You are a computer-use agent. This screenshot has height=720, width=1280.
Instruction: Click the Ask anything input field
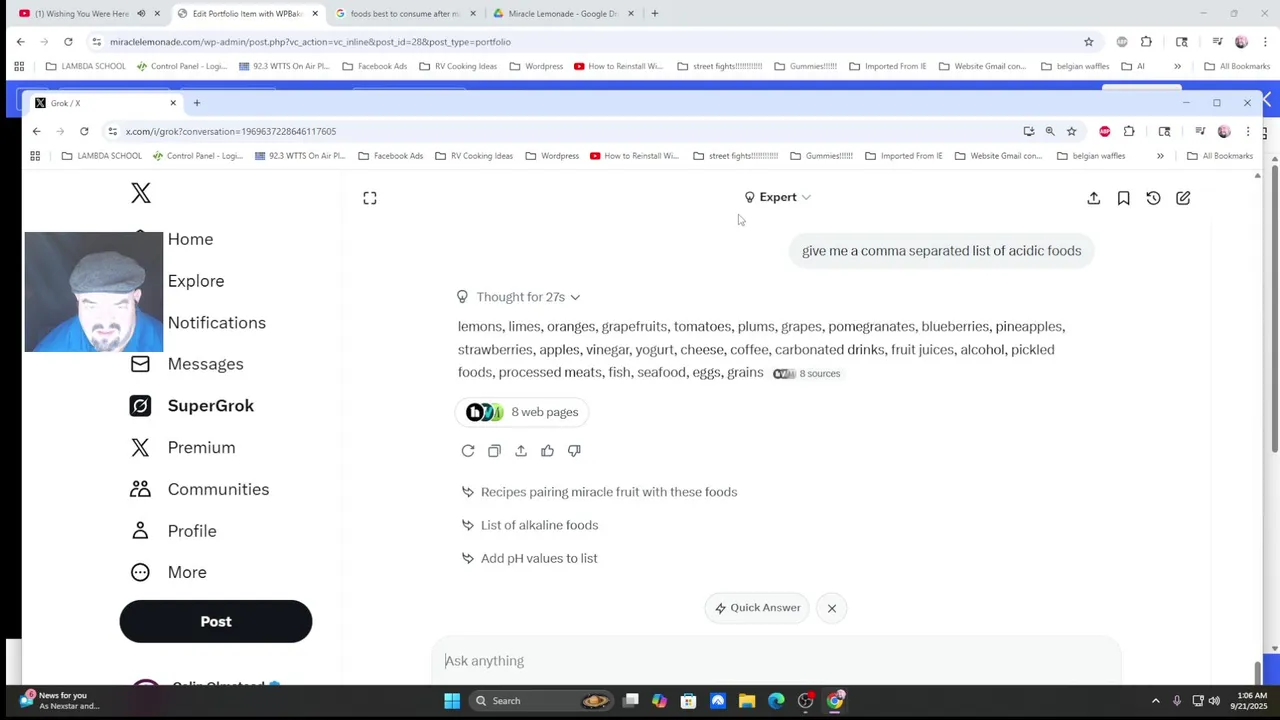click(x=776, y=661)
